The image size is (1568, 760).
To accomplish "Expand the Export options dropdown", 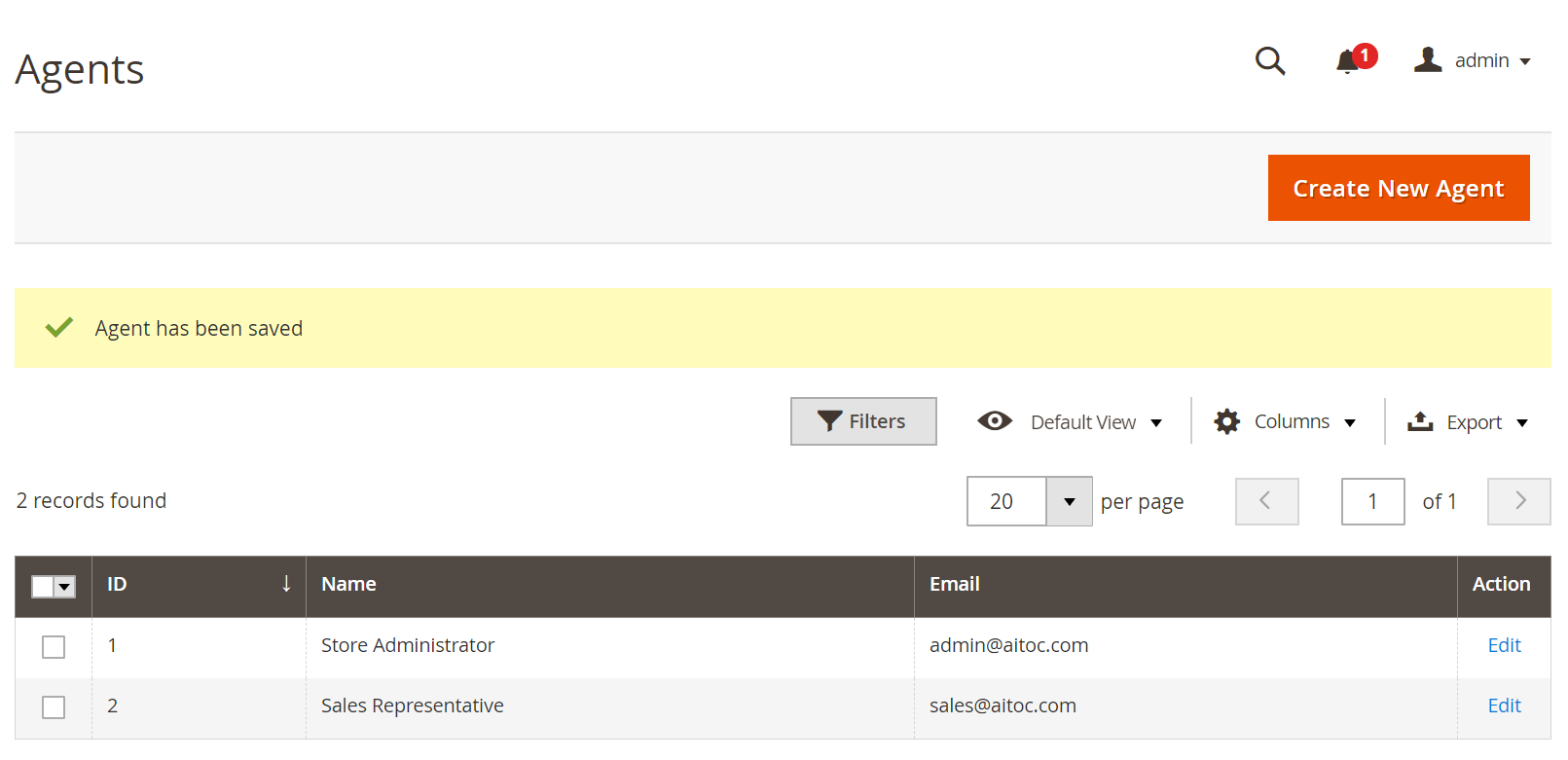I will [1469, 421].
